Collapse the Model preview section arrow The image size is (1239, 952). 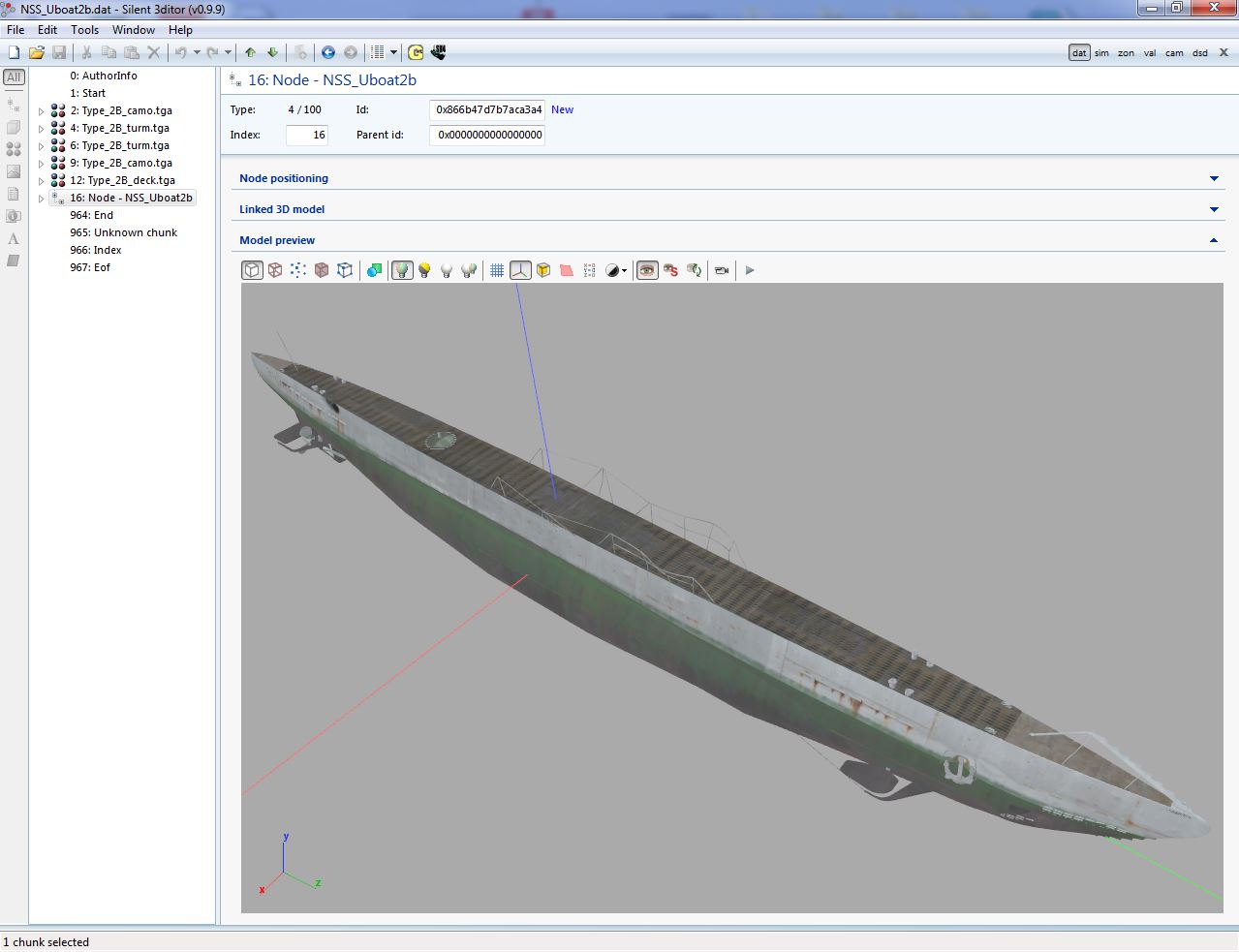(1214, 240)
